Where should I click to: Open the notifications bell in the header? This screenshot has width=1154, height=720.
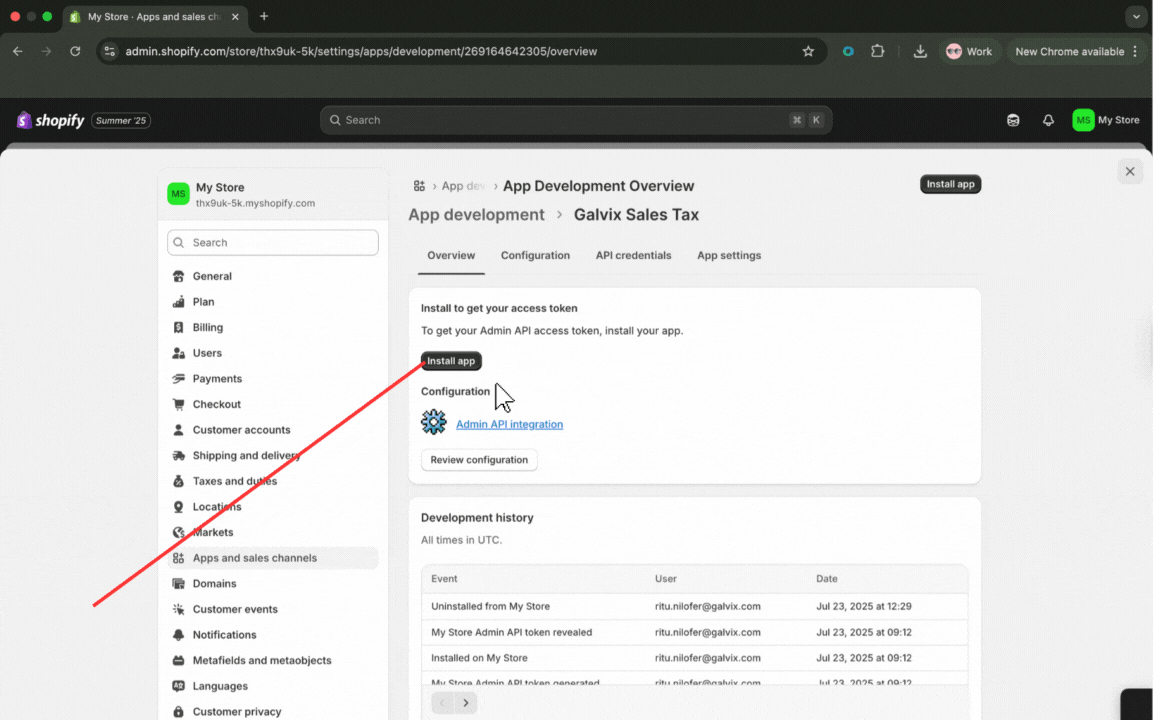click(1048, 120)
